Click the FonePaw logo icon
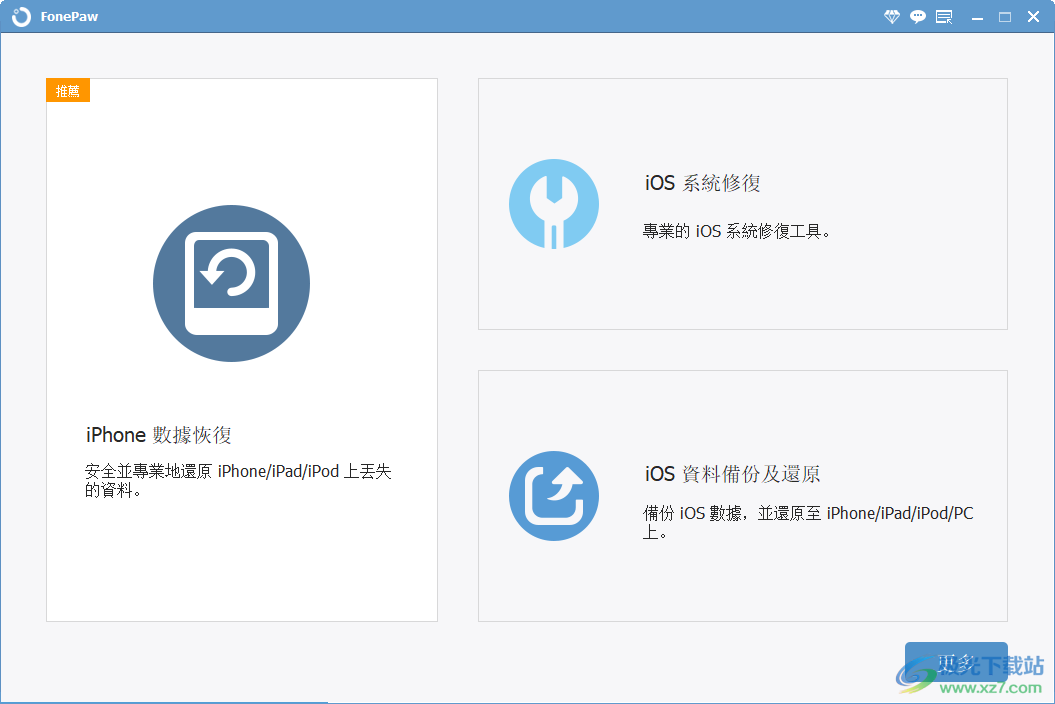The height and width of the screenshot is (704, 1055). pos(22,16)
